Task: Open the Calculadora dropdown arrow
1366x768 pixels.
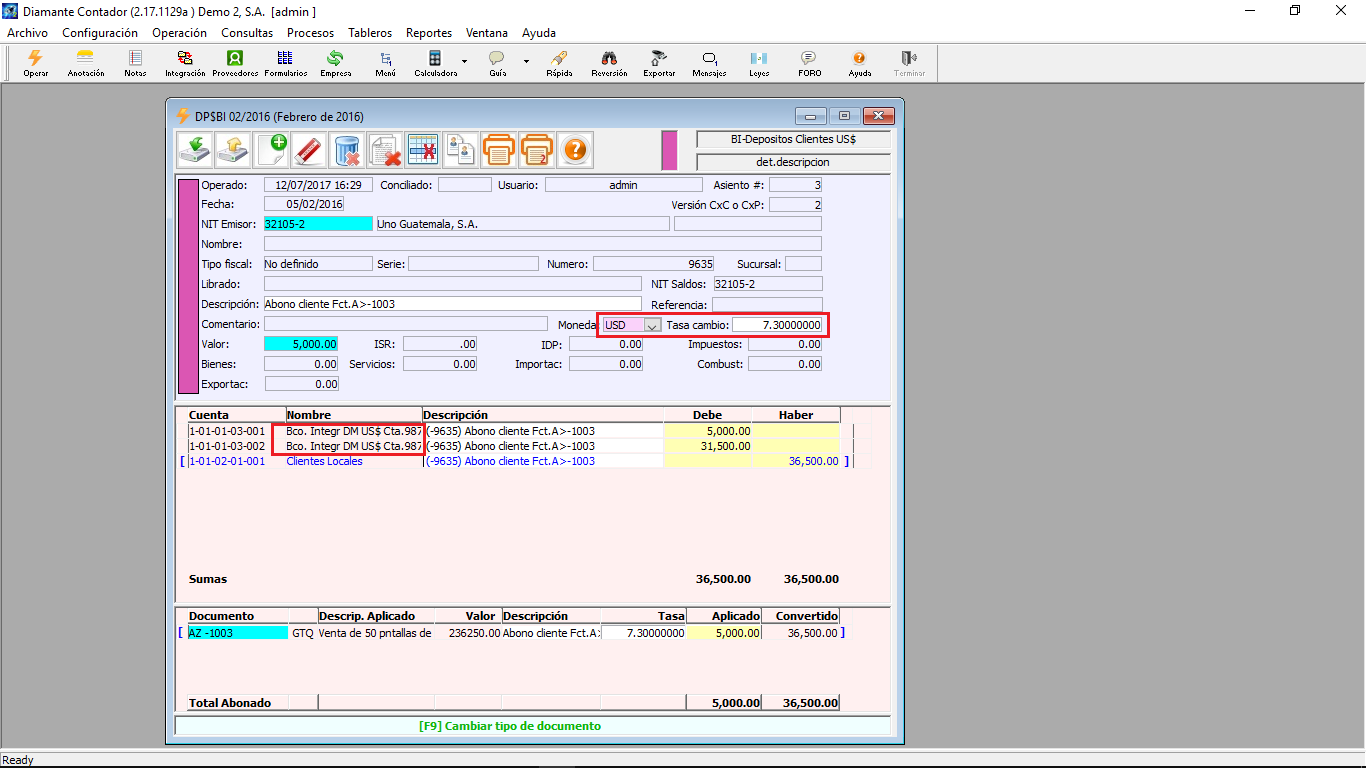Action: tap(464, 61)
